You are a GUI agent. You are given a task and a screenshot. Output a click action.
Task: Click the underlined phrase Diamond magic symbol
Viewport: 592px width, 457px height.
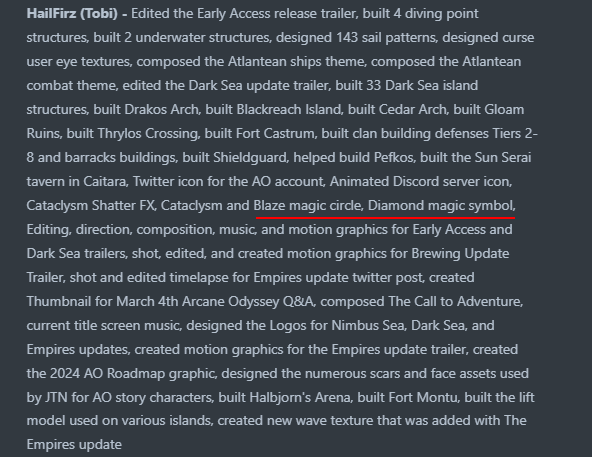tap(441, 205)
